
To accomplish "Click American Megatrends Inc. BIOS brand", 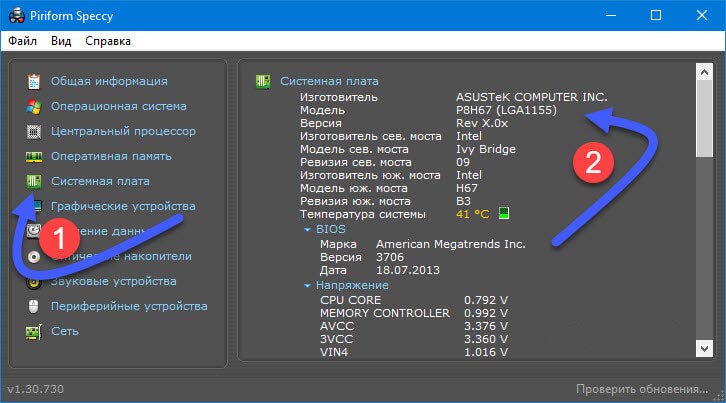I will click(451, 244).
